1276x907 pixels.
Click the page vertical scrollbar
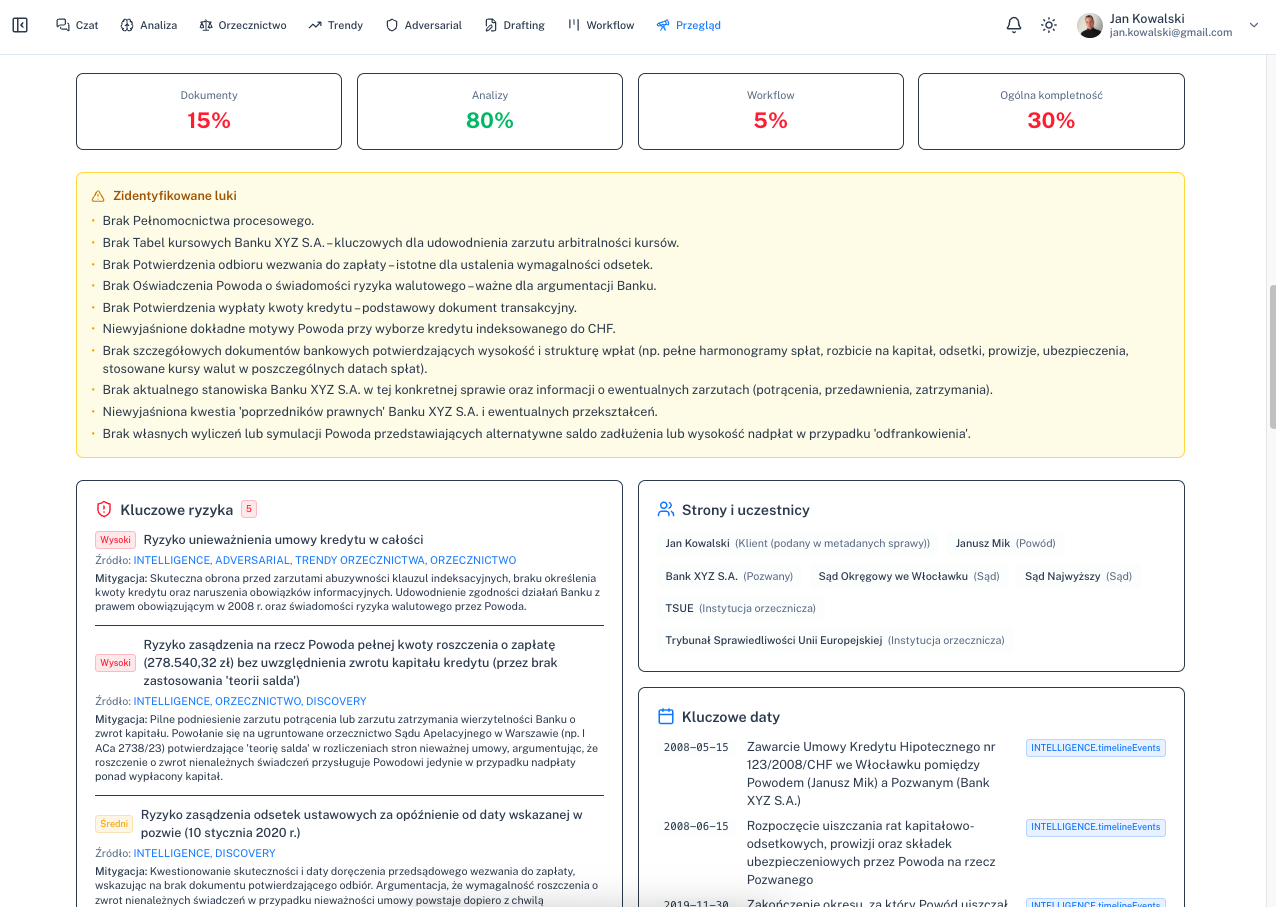[1271, 360]
